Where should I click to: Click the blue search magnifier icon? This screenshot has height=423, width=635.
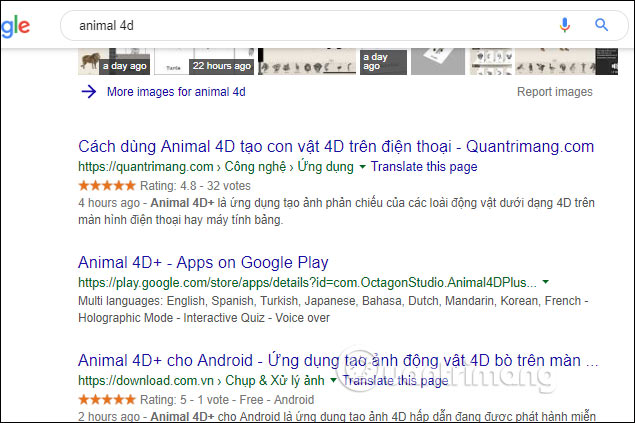tap(601, 25)
